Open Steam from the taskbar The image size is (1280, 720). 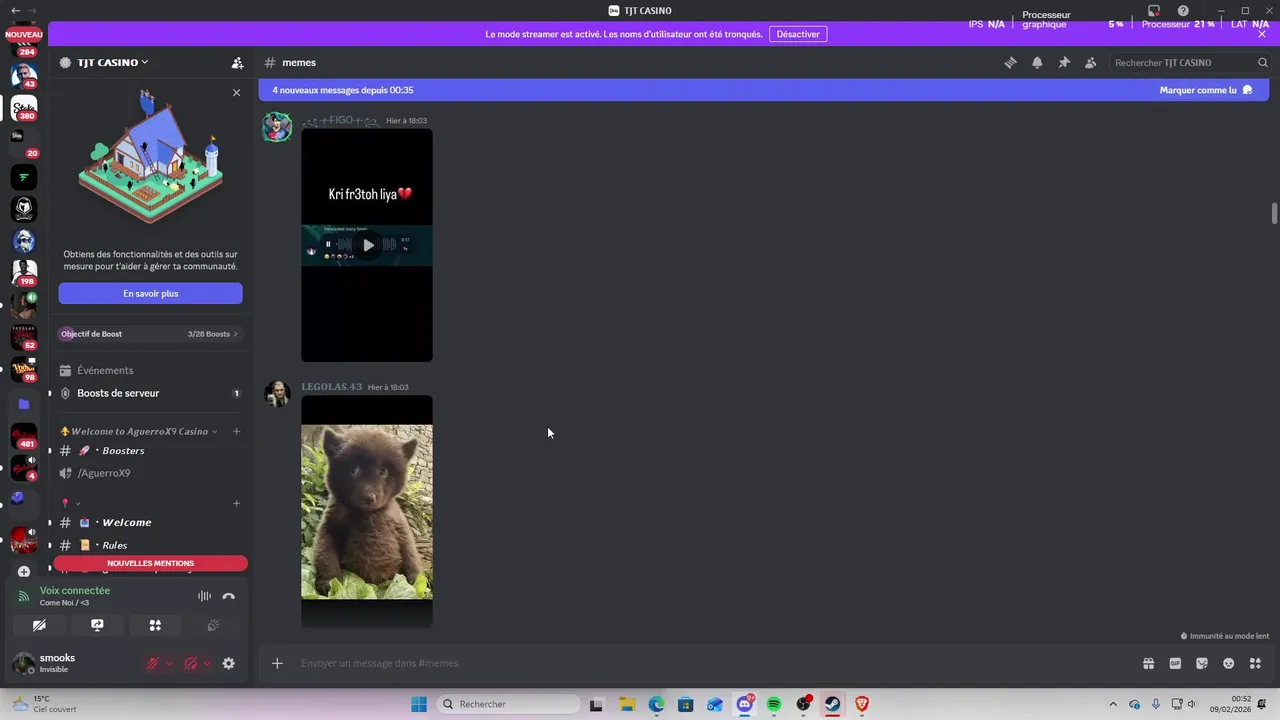click(832, 704)
